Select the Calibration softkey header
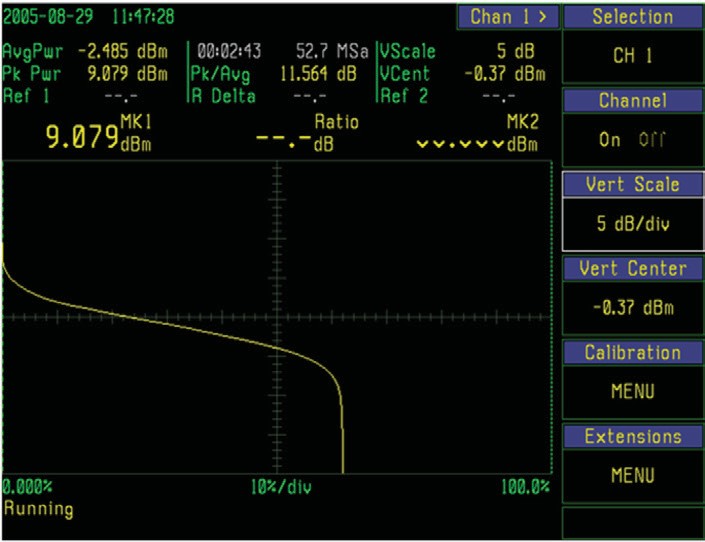 coord(633,353)
